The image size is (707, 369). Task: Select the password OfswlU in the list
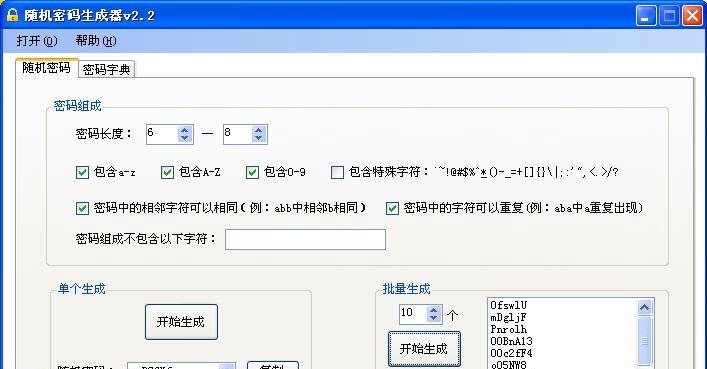(509, 305)
